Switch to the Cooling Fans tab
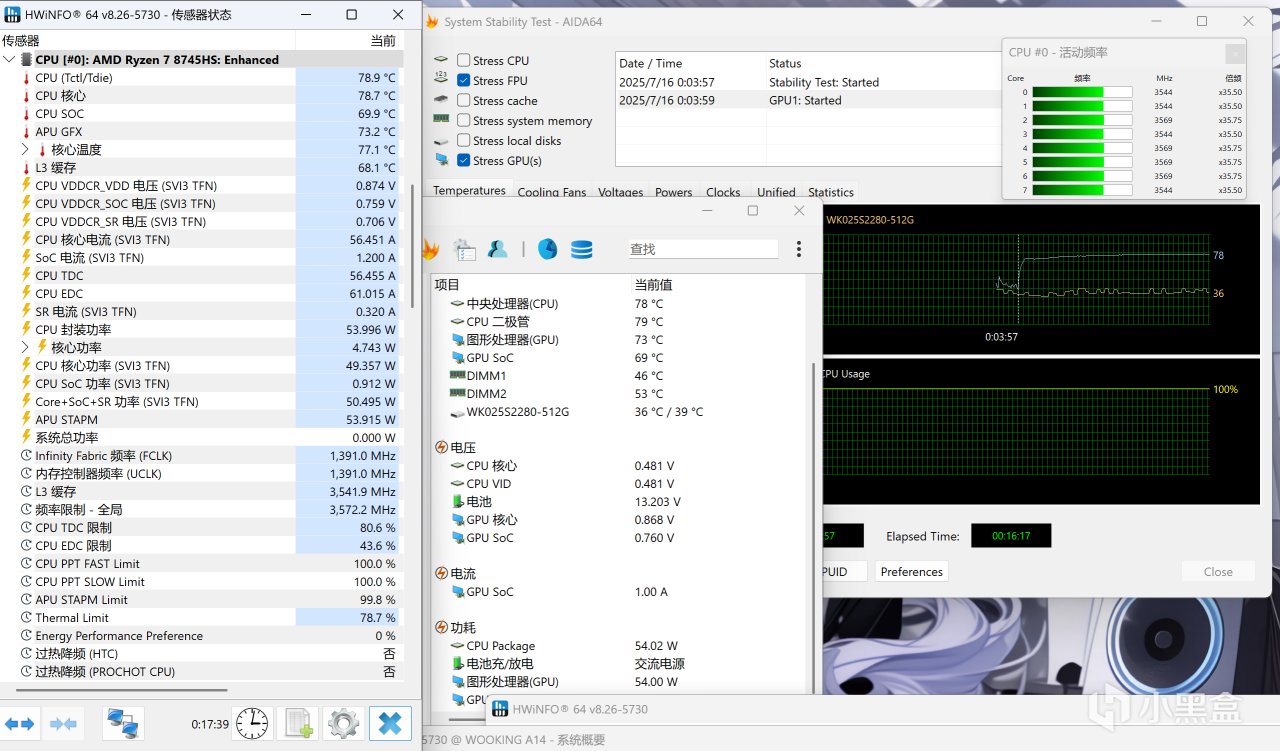Screen dimensions: 1280x751 [x=552, y=192]
